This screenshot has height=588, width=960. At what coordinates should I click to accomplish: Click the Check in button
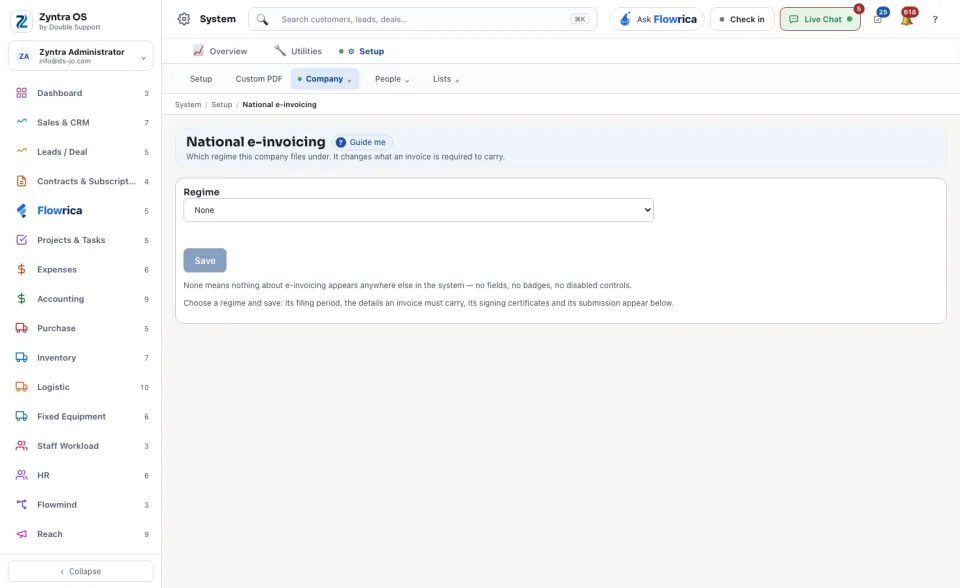[742, 19]
